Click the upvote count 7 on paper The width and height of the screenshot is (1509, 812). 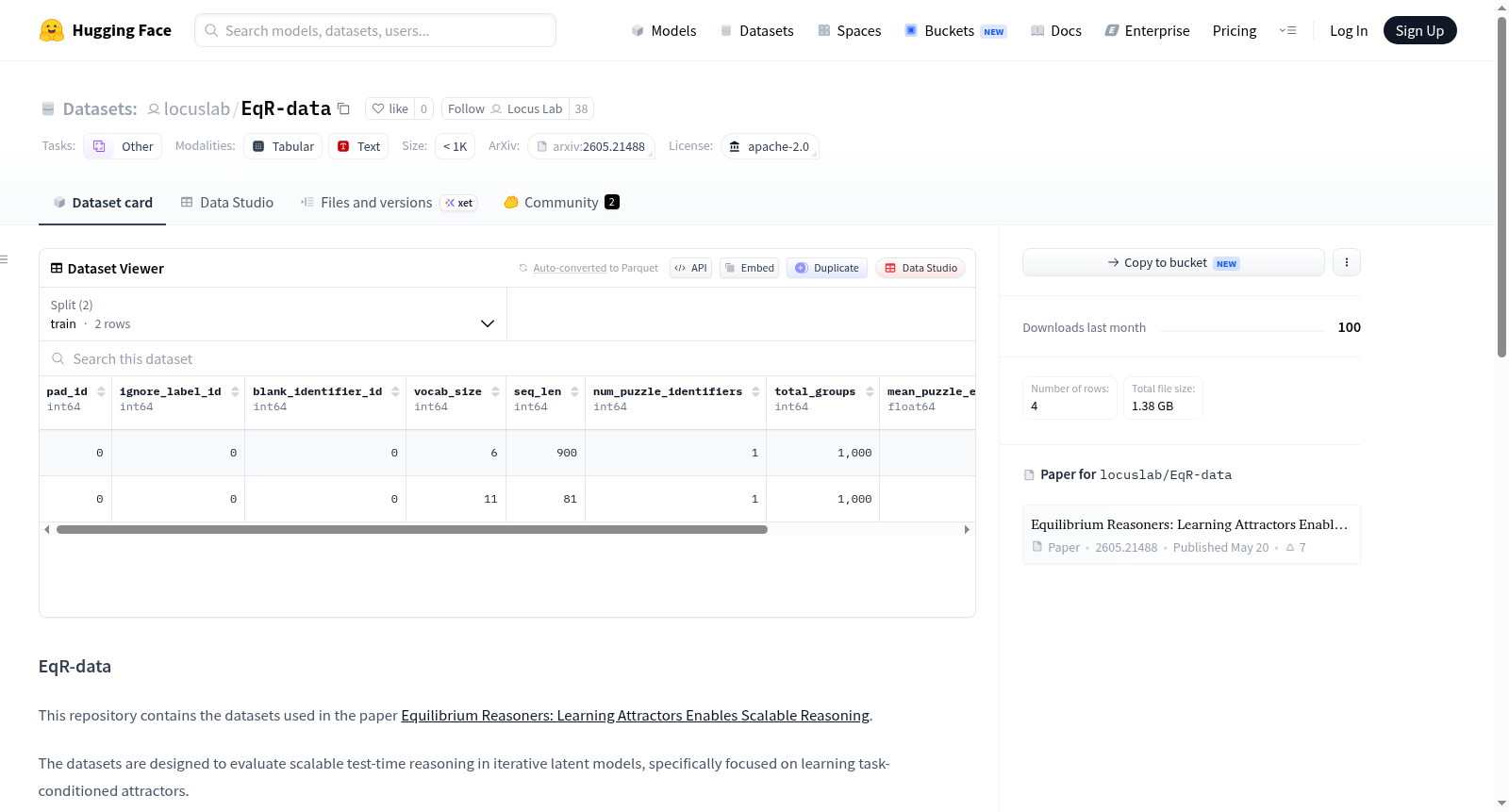[1296, 547]
